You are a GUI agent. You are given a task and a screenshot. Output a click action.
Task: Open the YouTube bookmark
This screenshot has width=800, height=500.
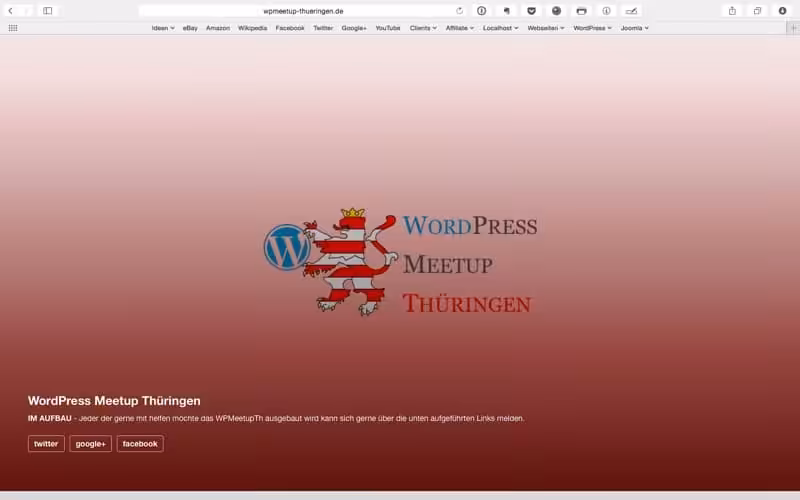click(388, 28)
